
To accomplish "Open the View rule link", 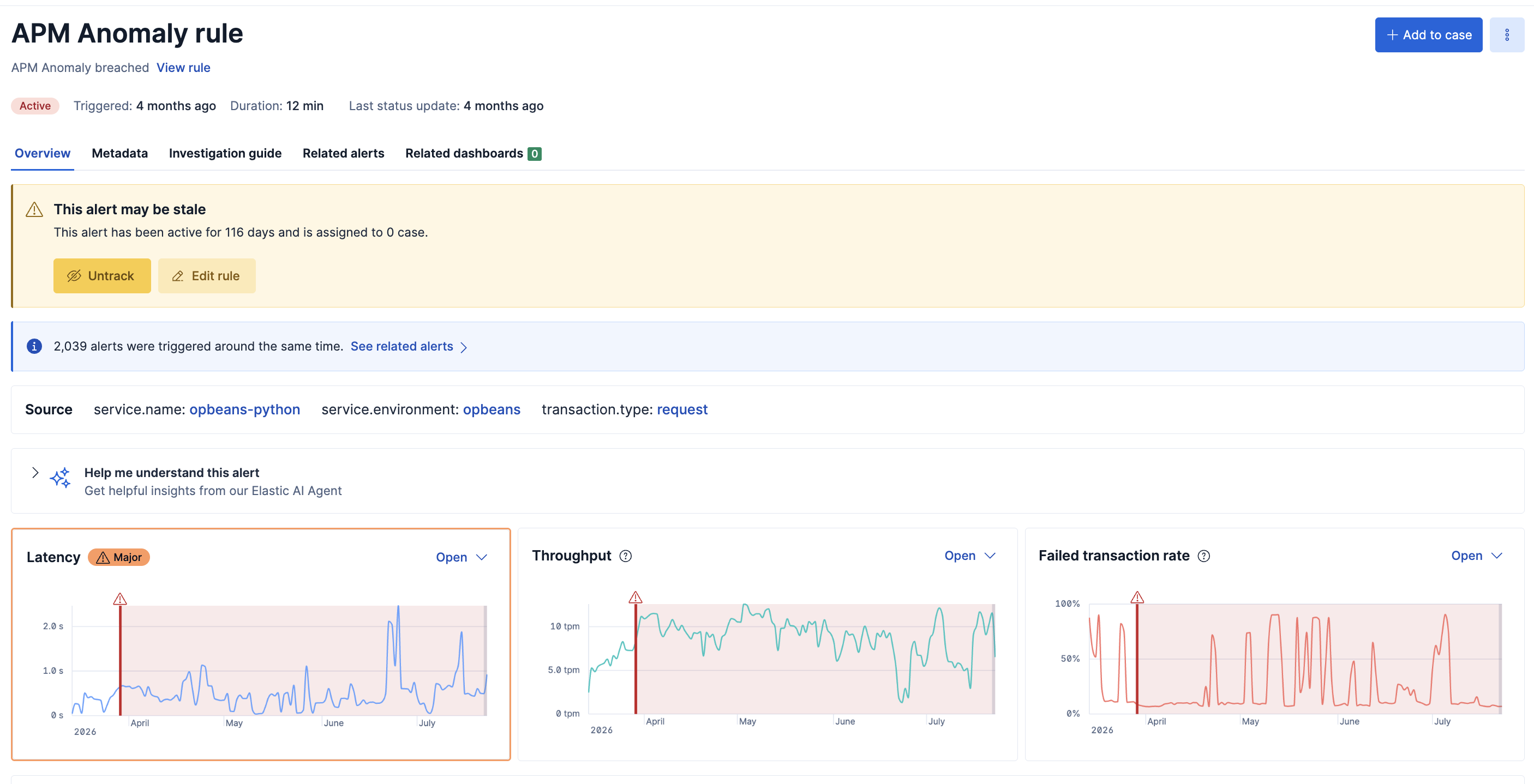I will point(183,67).
